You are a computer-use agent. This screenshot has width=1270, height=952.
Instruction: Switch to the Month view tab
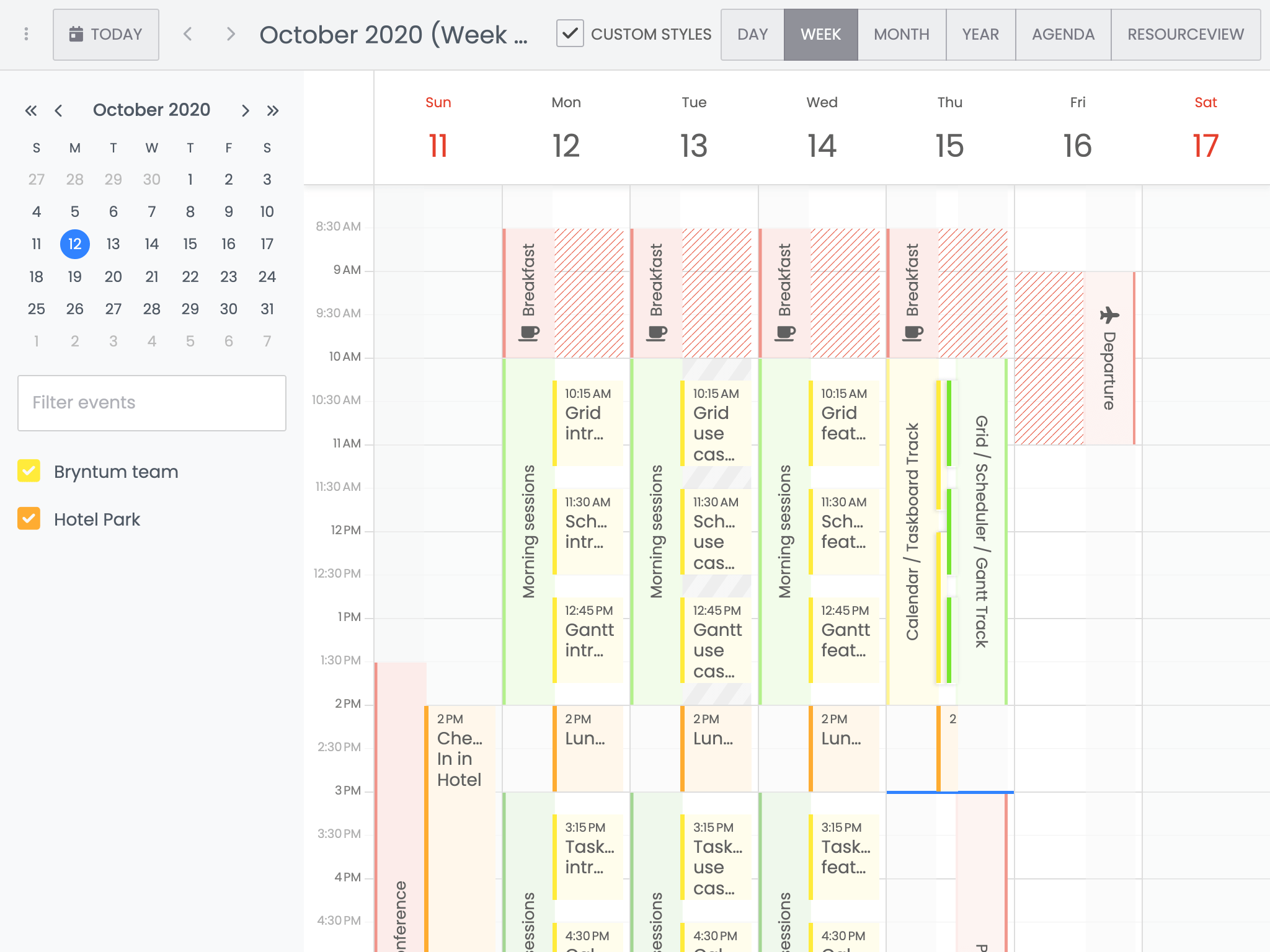pos(900,34)
